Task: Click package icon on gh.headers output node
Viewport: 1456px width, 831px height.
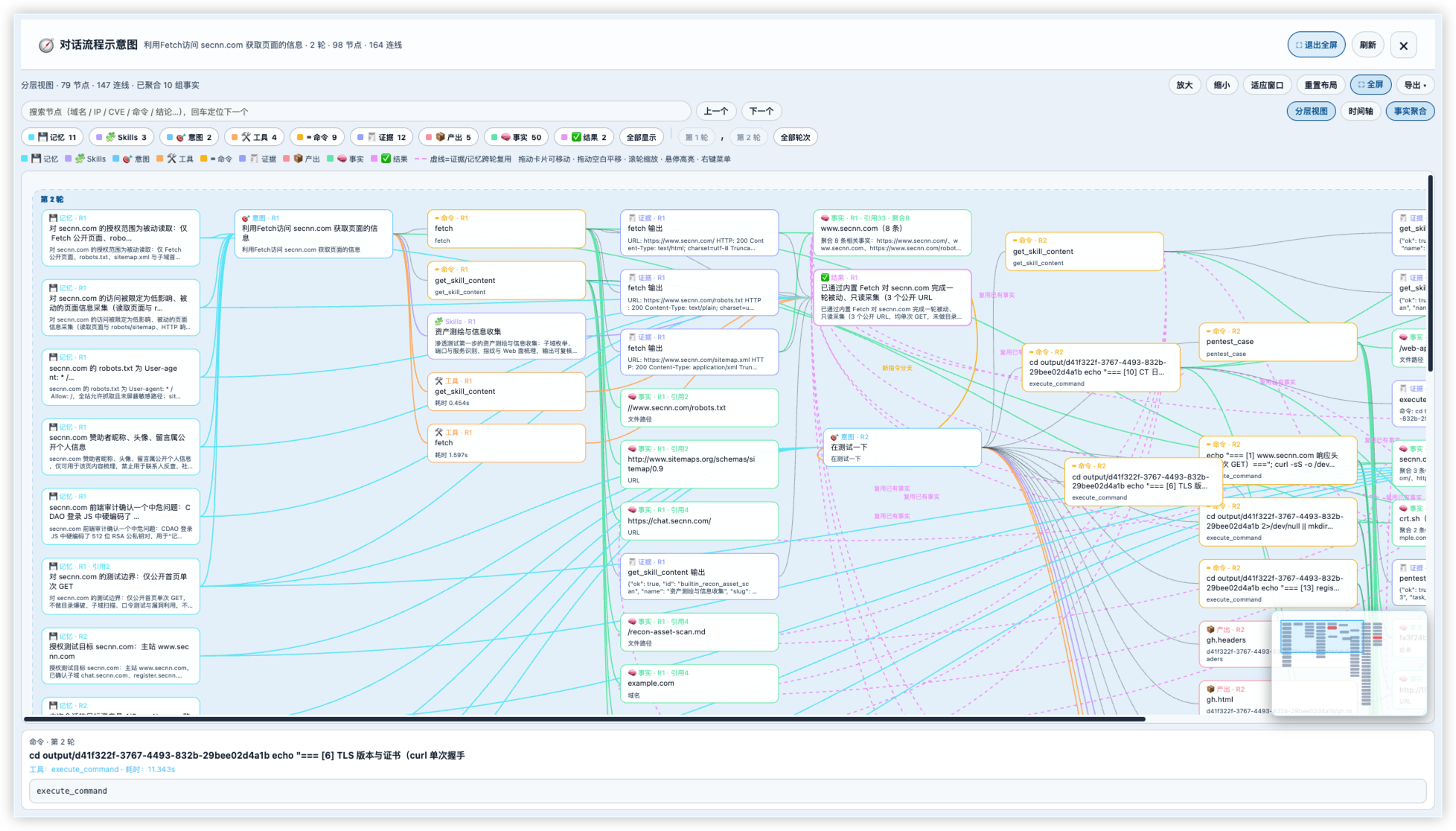Action: 1210,629
